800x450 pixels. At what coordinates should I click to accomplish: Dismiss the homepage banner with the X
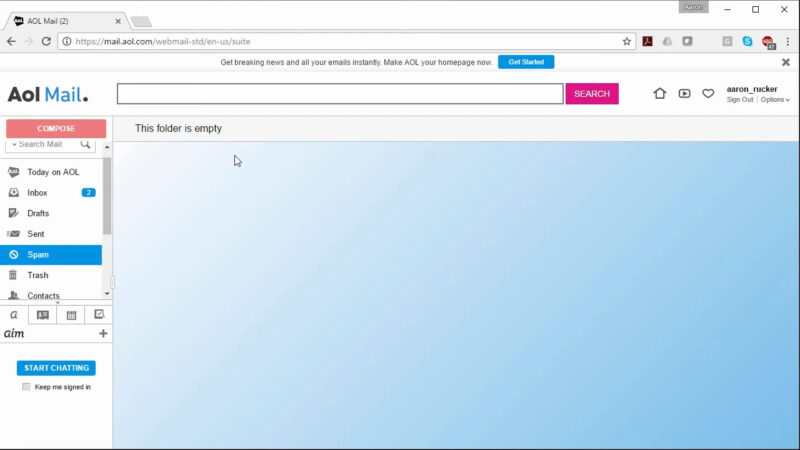click(x=786, y=62)
